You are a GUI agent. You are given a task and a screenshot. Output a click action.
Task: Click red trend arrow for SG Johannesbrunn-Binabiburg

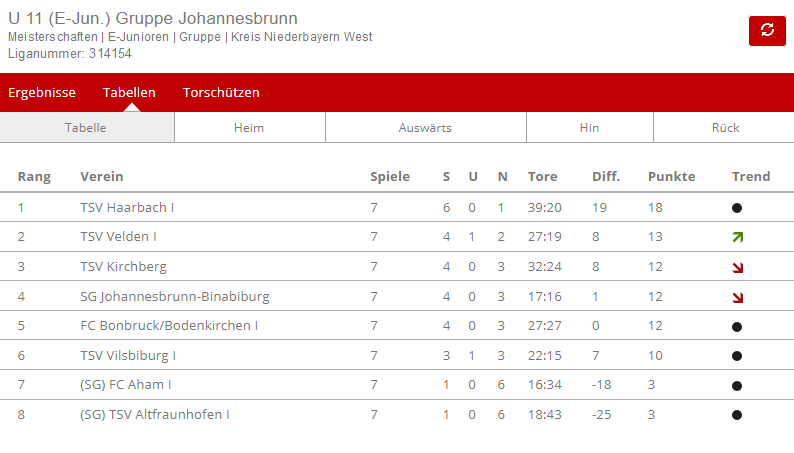[x=738, y=297]
